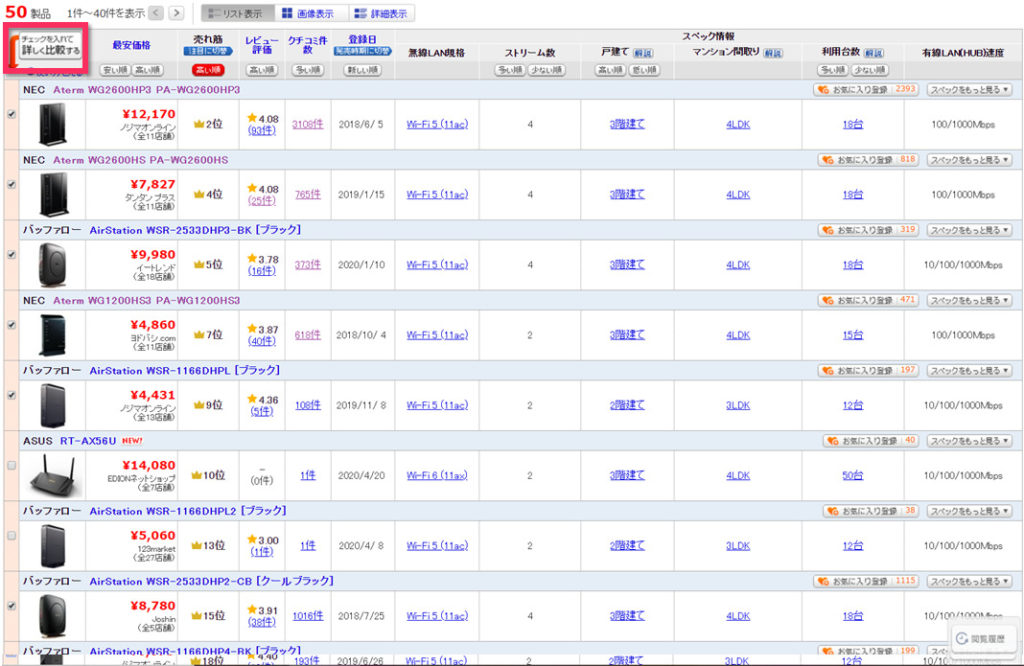Click the クチコミ件数 column header
The height and width of the screenshot is (666, 1024).
coord(308,45)
